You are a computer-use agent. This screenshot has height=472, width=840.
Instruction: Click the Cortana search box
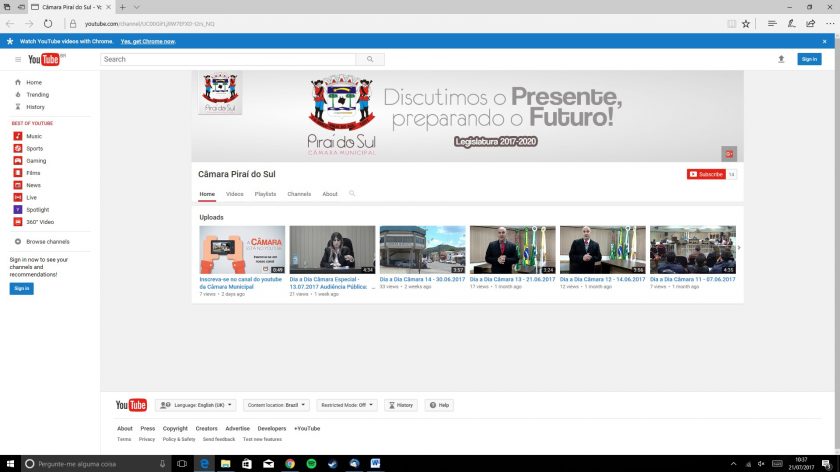pos(96,463)
